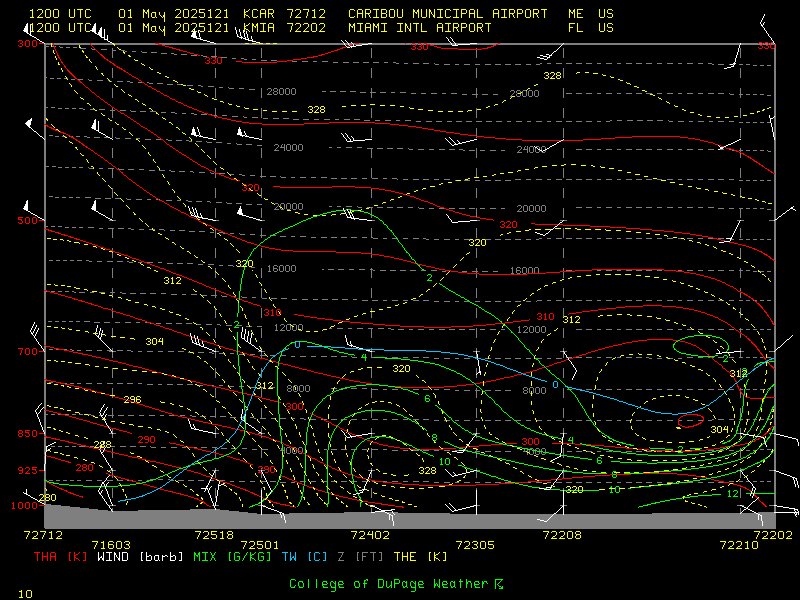Screen dimensions: 800x600
Task: Click the number 10 at bottom left corner
Action: [x=25, y=594]
